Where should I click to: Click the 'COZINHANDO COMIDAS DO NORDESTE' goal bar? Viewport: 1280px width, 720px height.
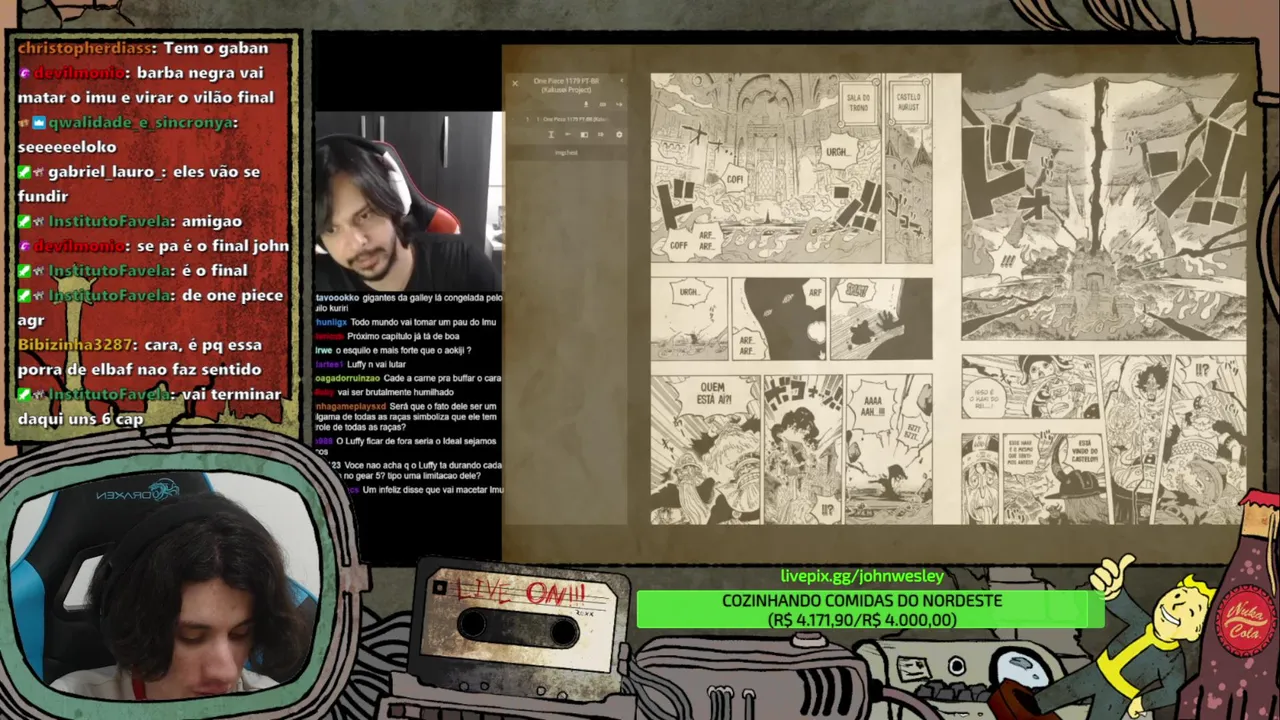[x=870, y=610]
